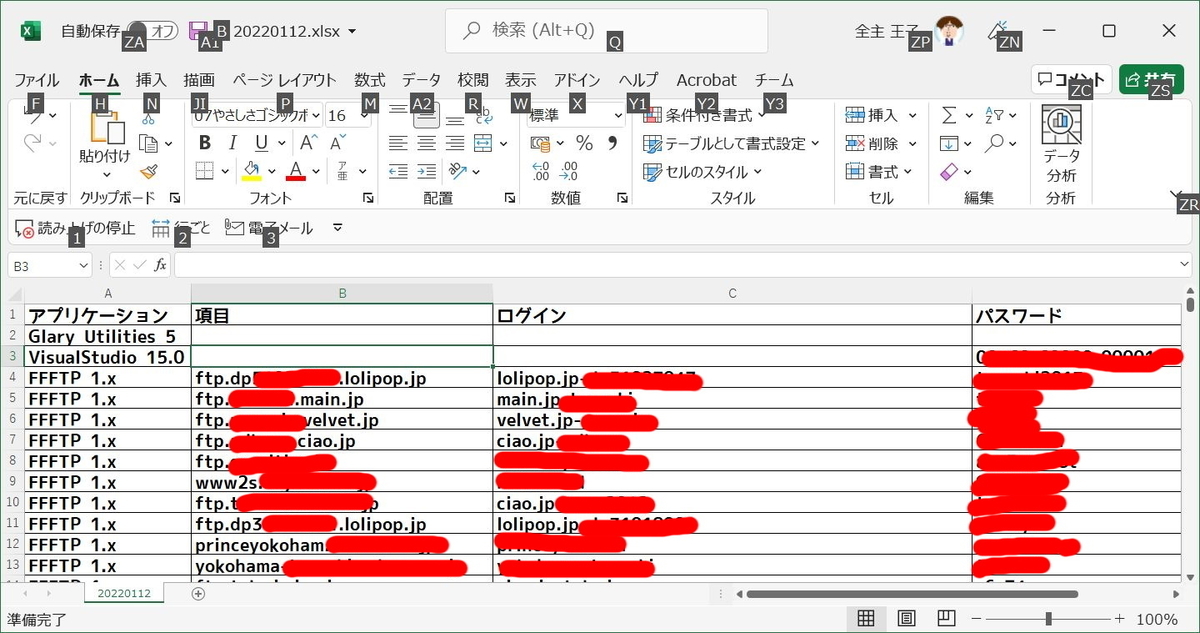Click the Fill down icon
Screen dimensions: 1200x633
949,143
